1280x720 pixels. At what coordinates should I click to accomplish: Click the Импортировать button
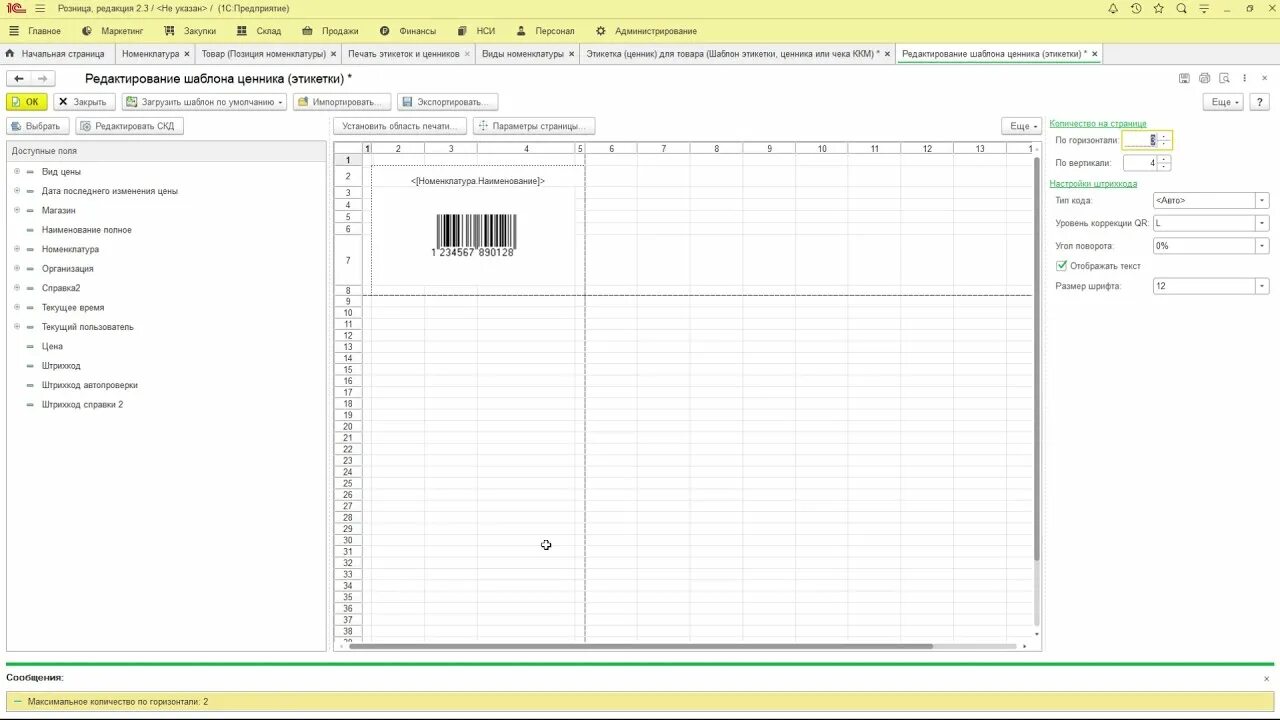[x=342, y=101]
